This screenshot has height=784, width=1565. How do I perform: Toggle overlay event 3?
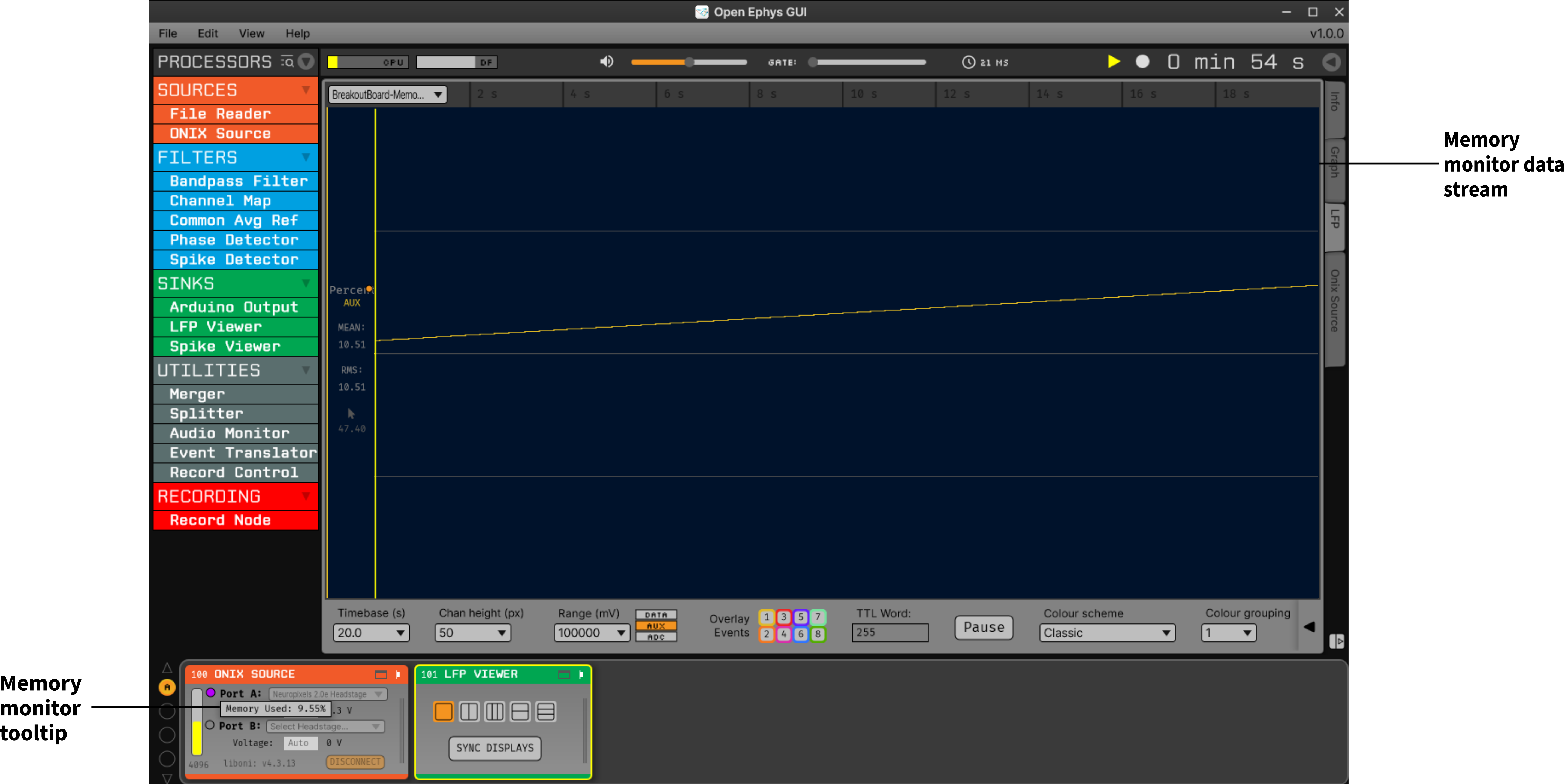click(x=783, y=617)
